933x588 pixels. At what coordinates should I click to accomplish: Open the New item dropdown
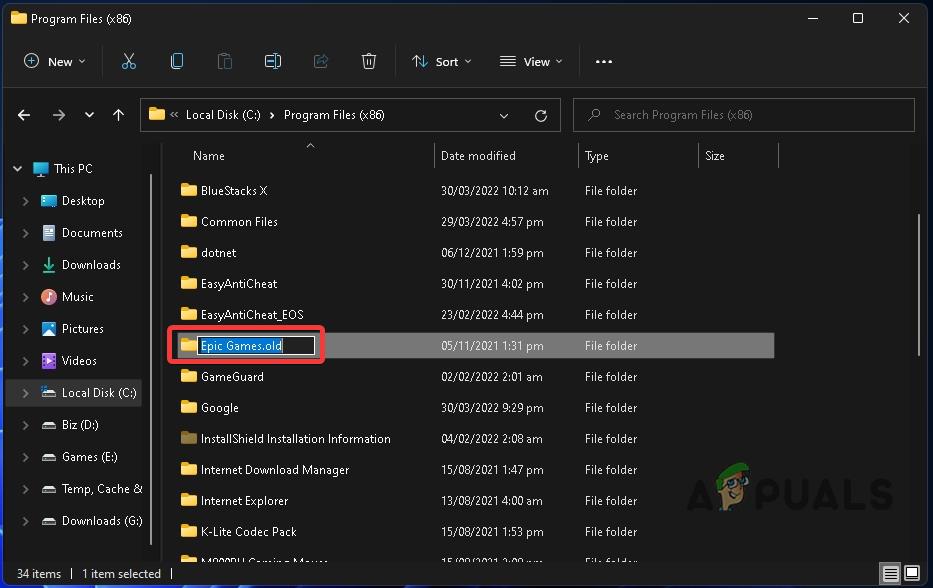(x=54, y=61)
